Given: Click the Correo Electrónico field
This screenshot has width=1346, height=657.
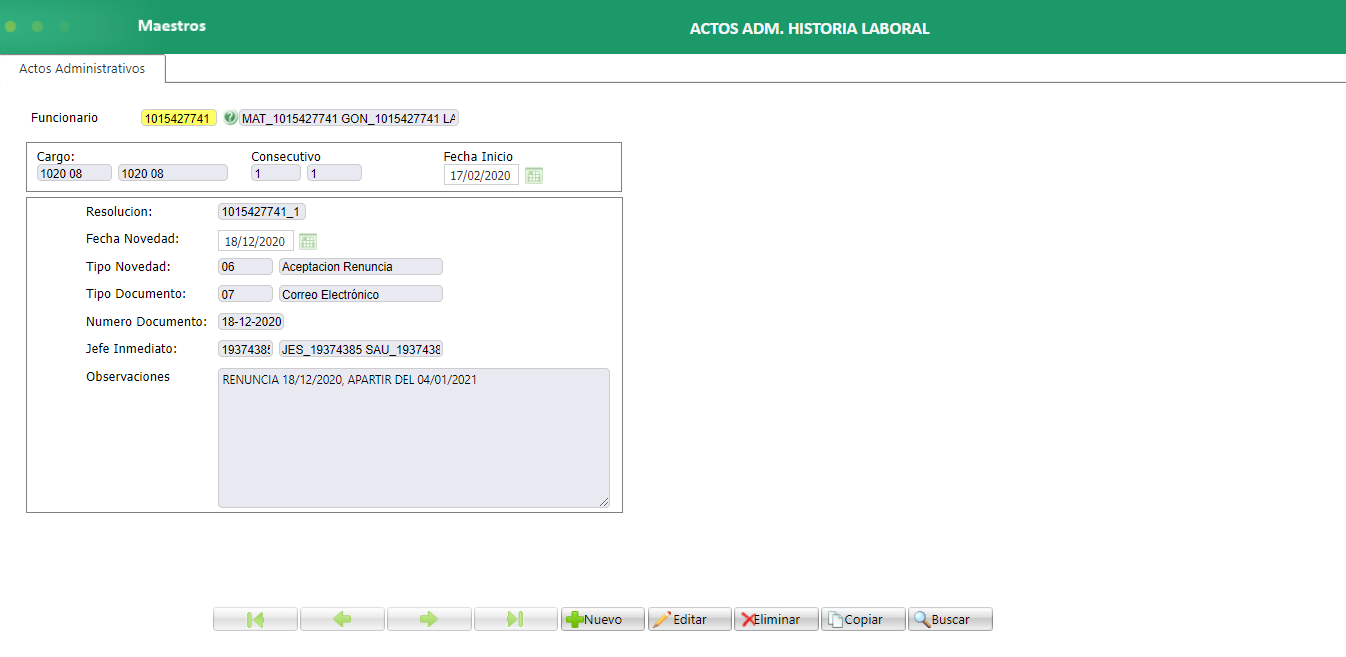Looking at the screenshot, I should pyautogui.click(x=361, y=294).
